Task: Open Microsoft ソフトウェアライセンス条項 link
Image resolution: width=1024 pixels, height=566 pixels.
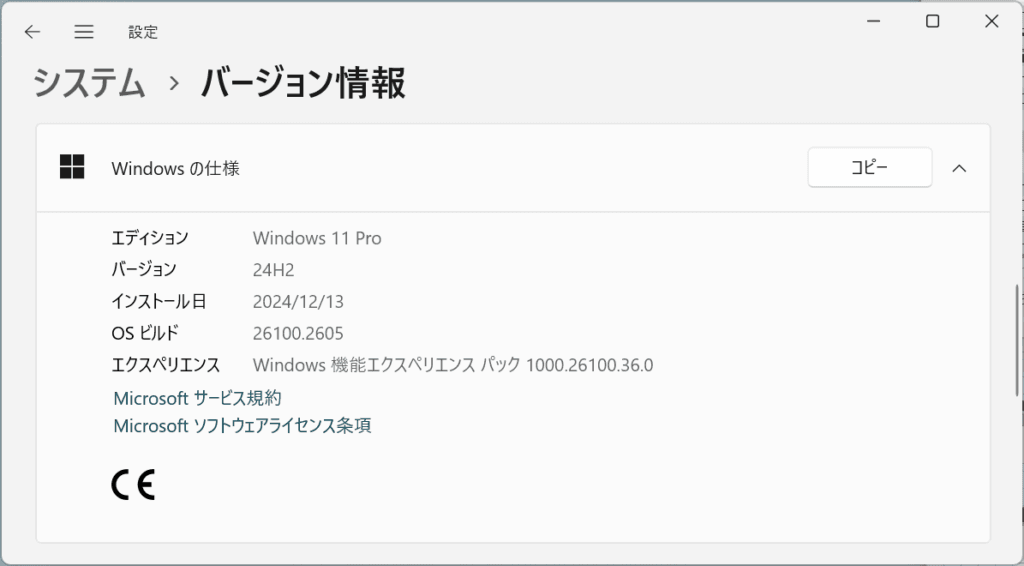Action: (x=242, y=426)
